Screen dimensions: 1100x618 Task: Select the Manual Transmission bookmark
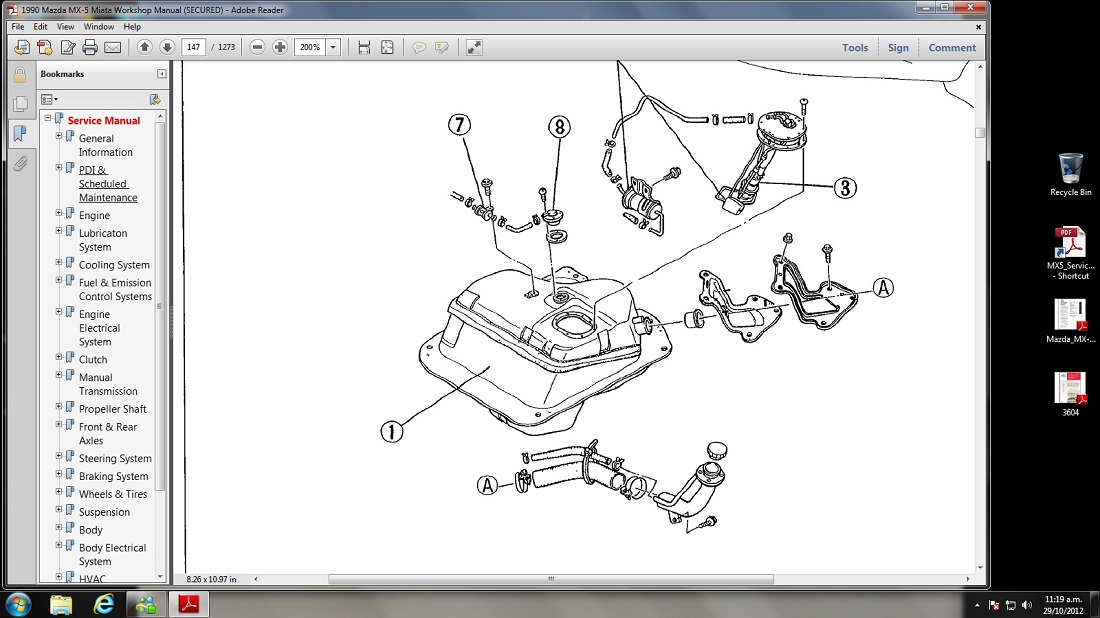(x=108, y=384)
